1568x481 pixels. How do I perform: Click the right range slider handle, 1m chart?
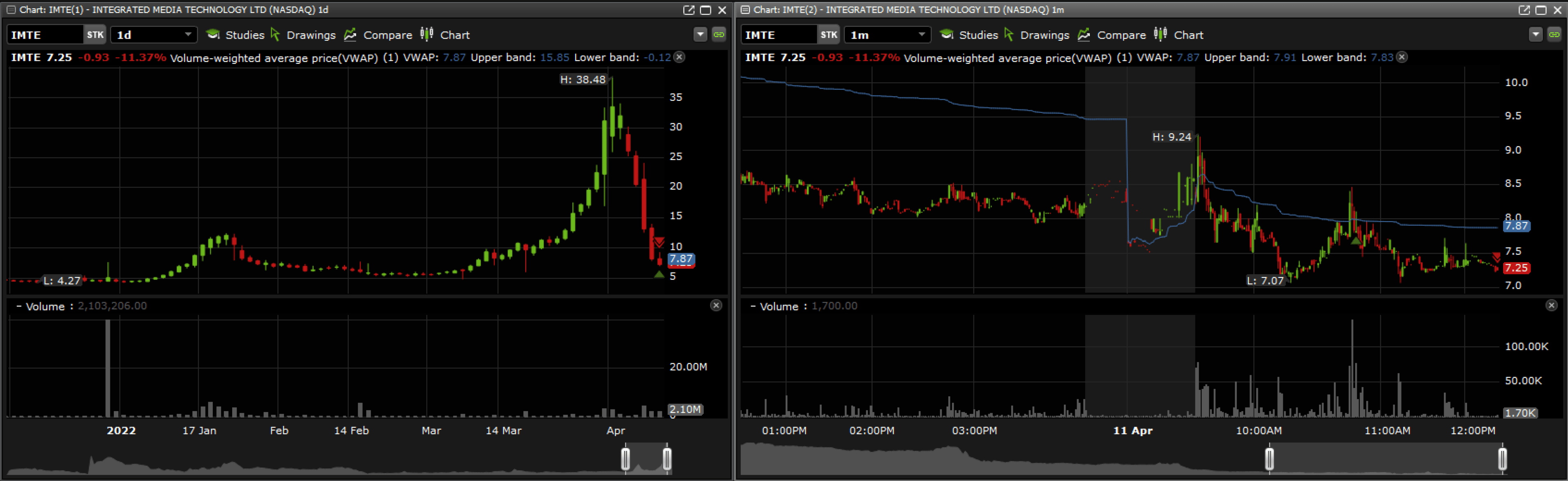click(1502, 458)
